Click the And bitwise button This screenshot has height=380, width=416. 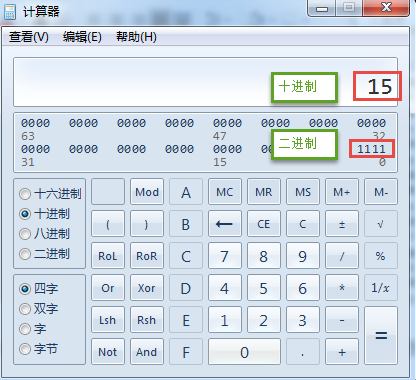click(147, 352)
